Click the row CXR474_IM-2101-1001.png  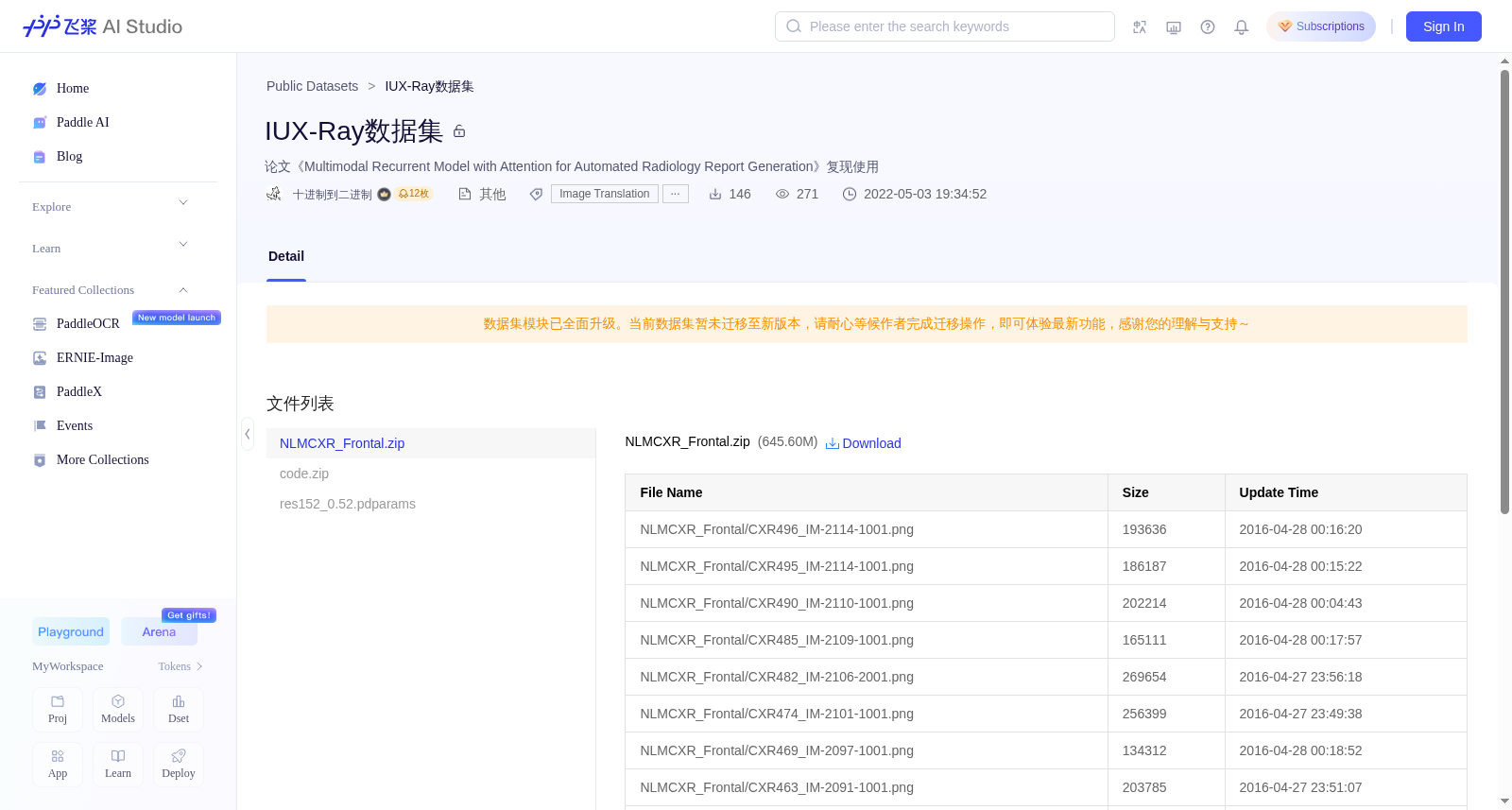[1046, 714]
